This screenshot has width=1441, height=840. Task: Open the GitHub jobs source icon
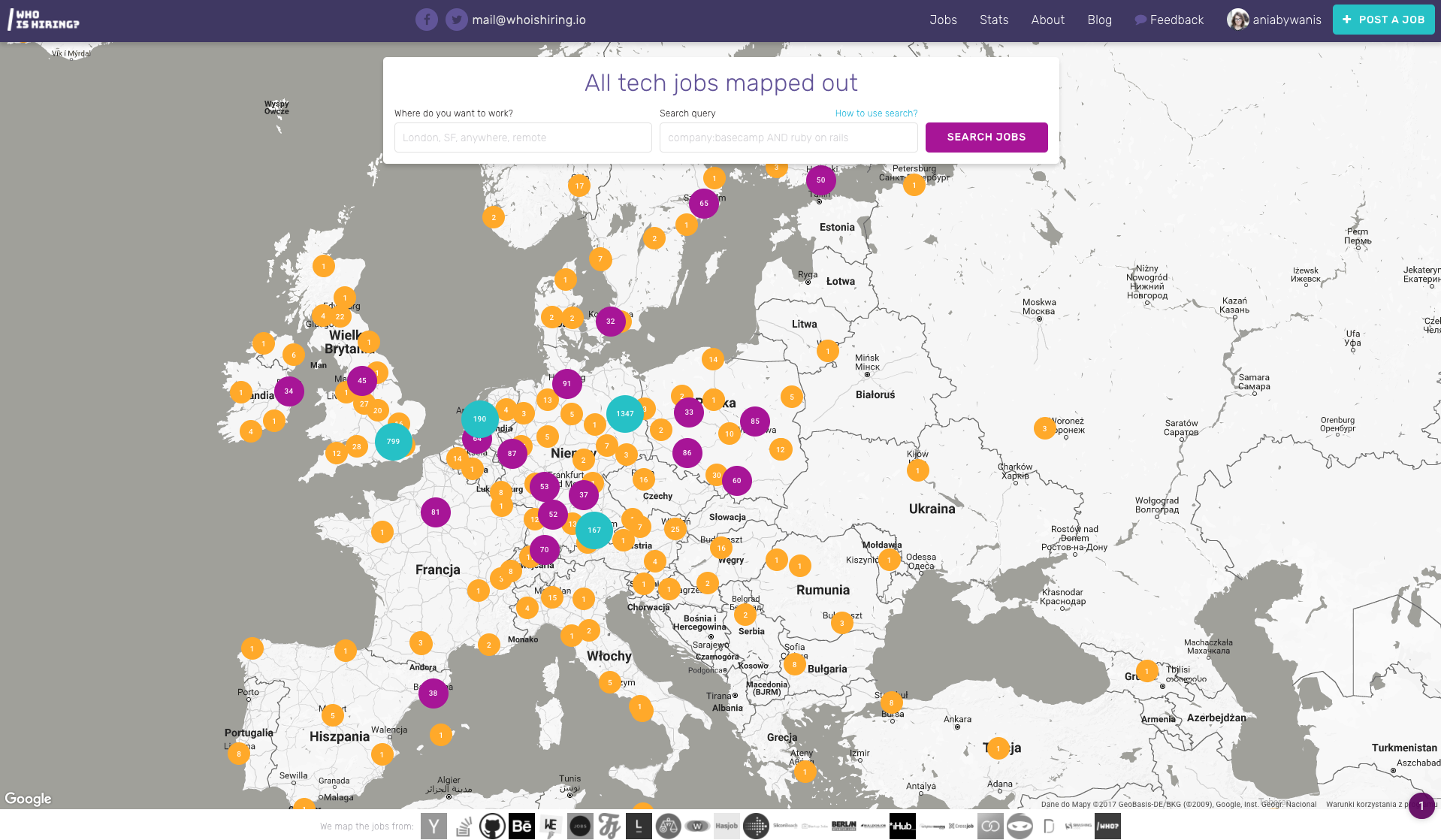(492, 826)
